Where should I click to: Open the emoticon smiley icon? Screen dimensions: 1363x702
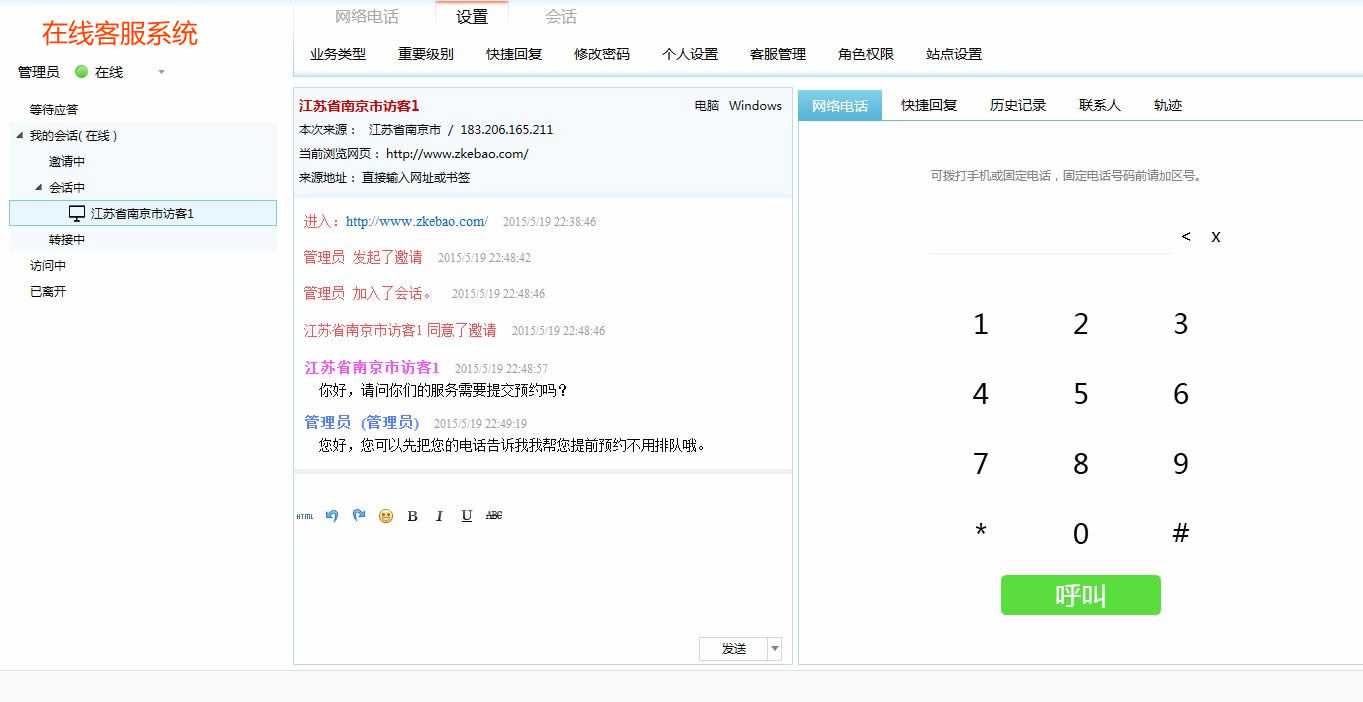[x=384, y=516]
